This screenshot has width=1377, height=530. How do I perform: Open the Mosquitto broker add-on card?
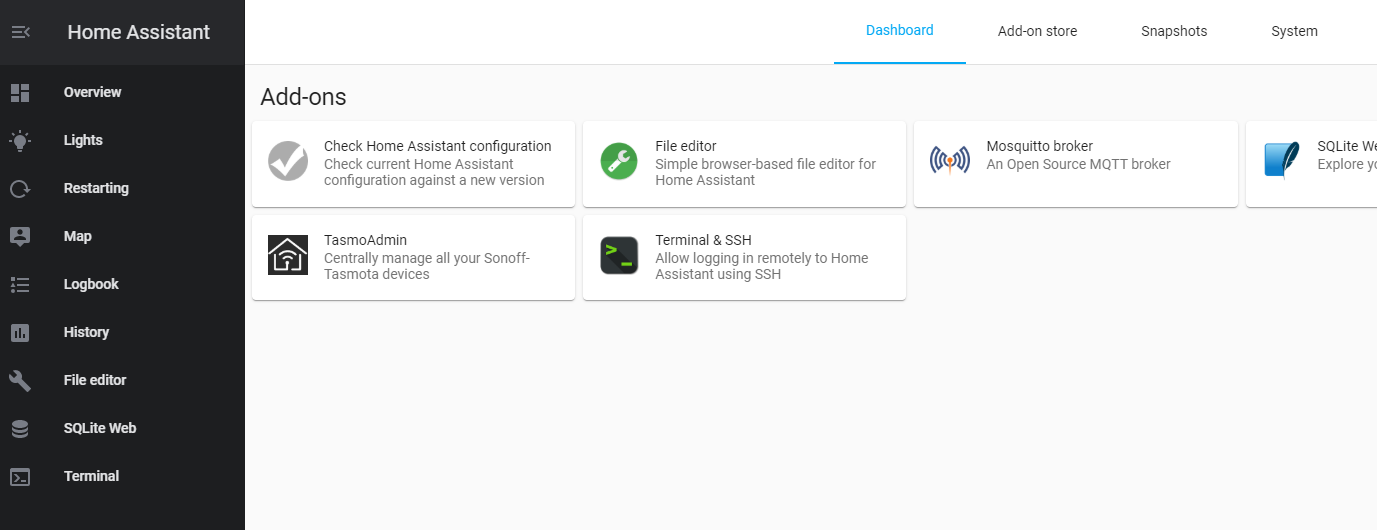point(1076,164)
